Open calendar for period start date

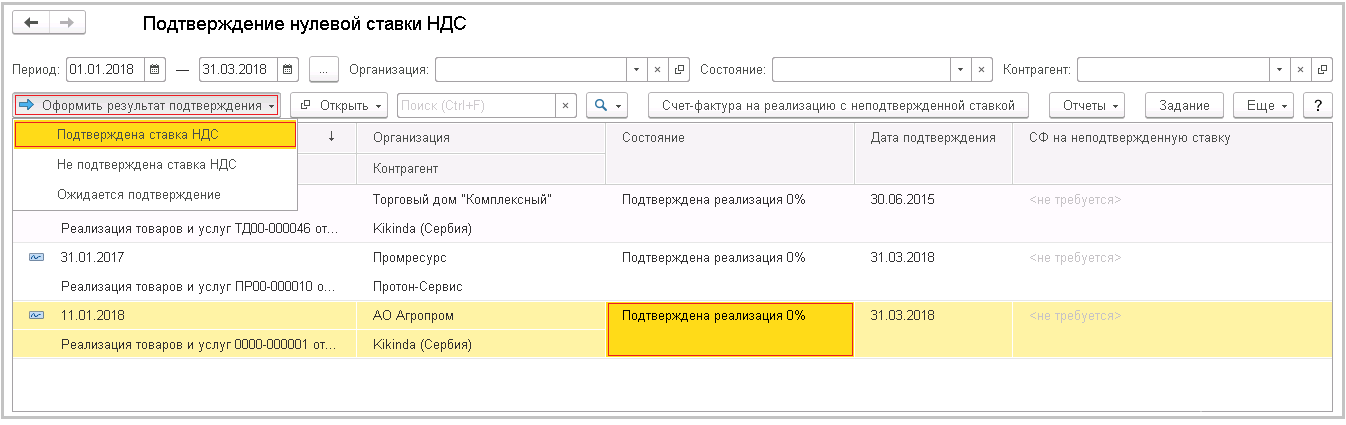[x=155, y=70]
